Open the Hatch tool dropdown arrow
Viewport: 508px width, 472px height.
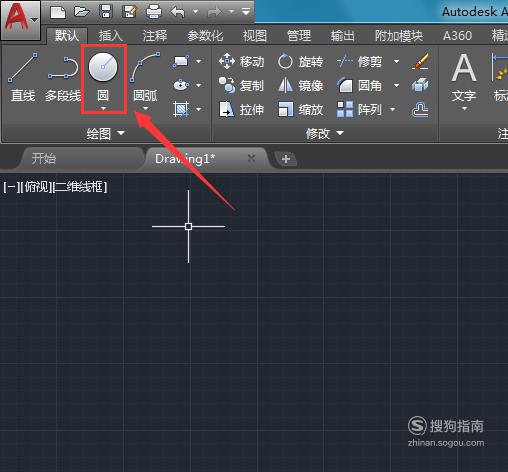[199, 109]
